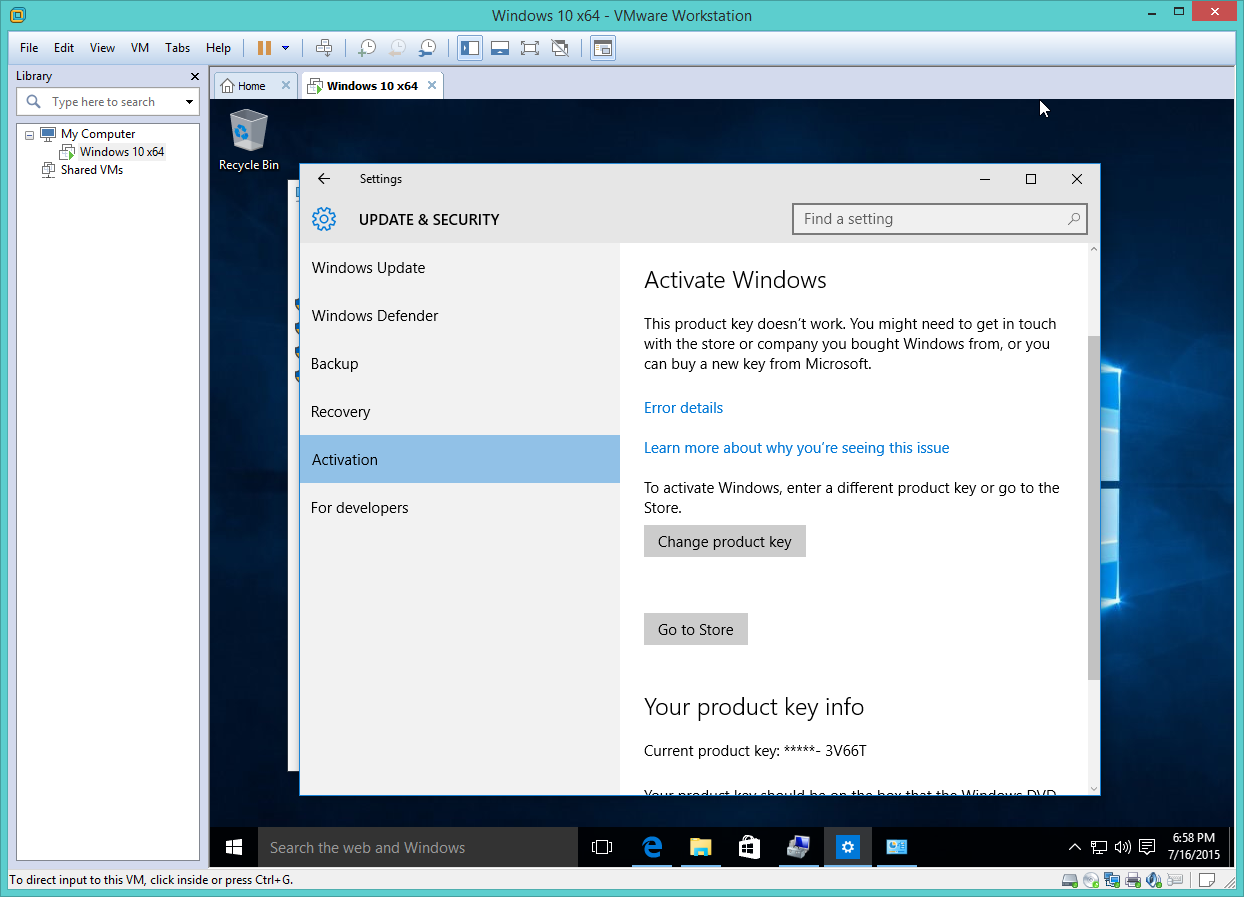Close the Home tab
Viewport: 1244px width, 897px height.
coord(286,86)
